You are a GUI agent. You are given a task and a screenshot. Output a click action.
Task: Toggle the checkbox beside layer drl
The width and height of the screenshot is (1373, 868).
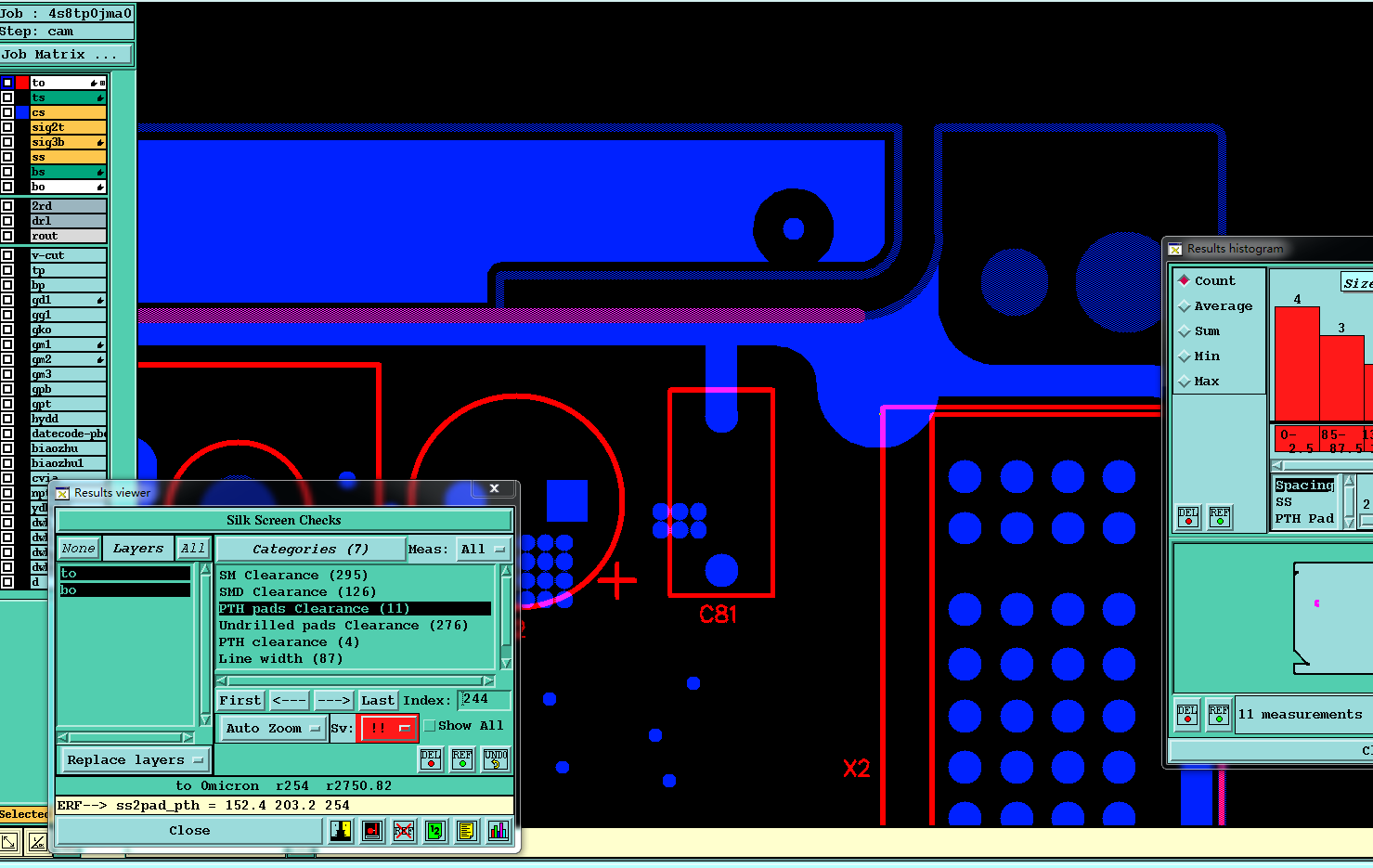7,221
